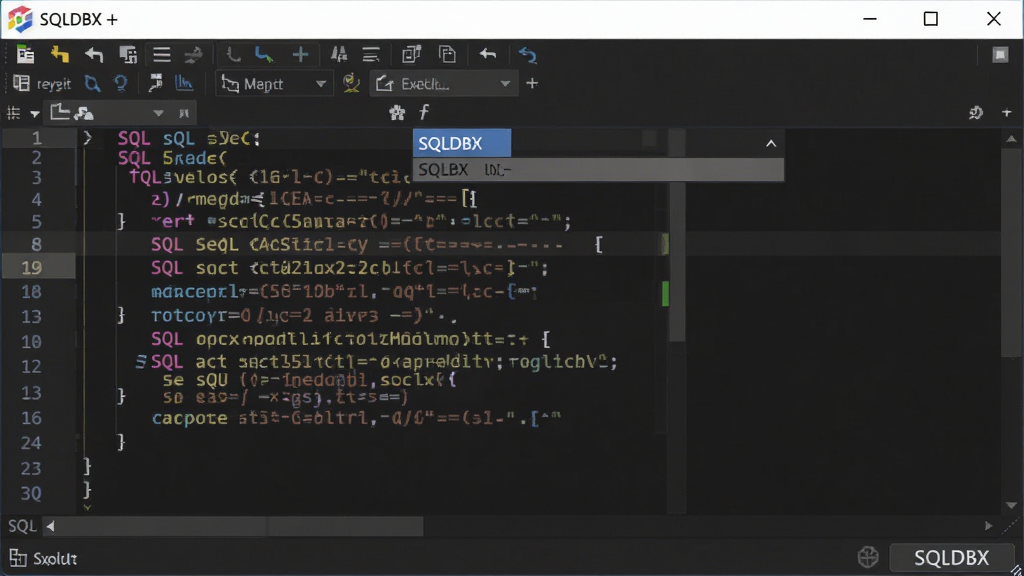Click the grey hook icon in the top toolbar

click(233, 55)
